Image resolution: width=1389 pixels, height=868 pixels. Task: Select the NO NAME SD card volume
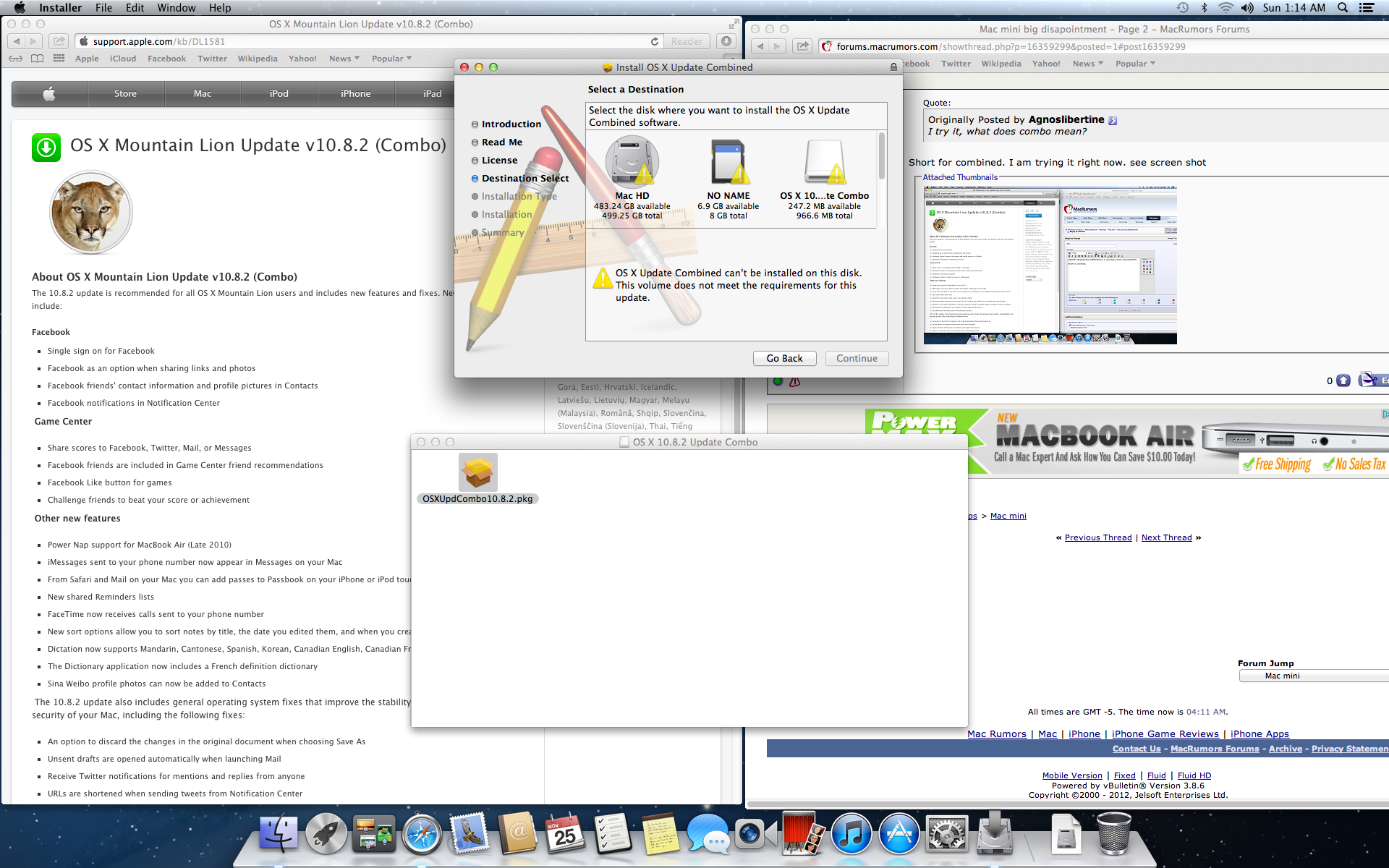click(728, 162)
